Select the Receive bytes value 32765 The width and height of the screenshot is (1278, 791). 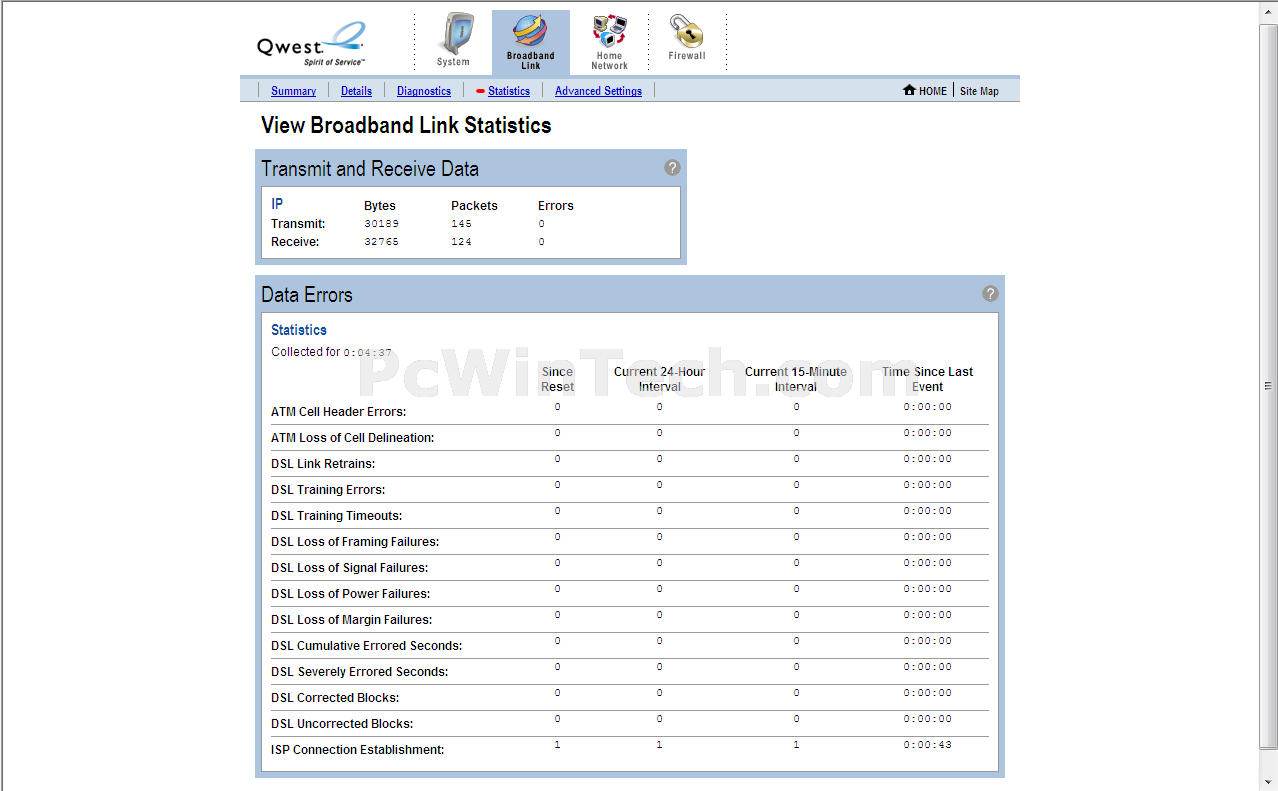(381, 242)
